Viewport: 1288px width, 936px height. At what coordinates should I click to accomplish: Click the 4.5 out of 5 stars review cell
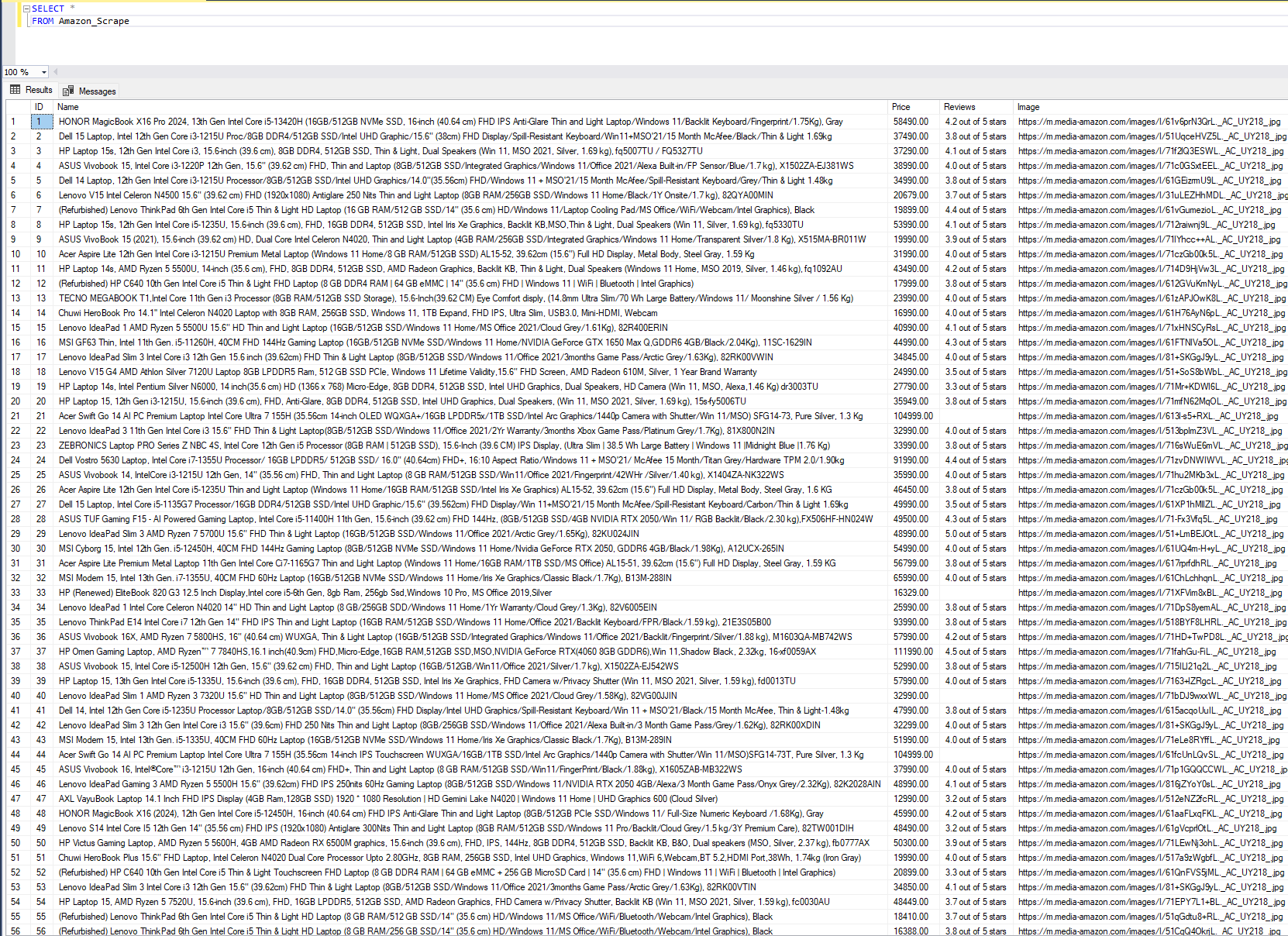(976, 652)
